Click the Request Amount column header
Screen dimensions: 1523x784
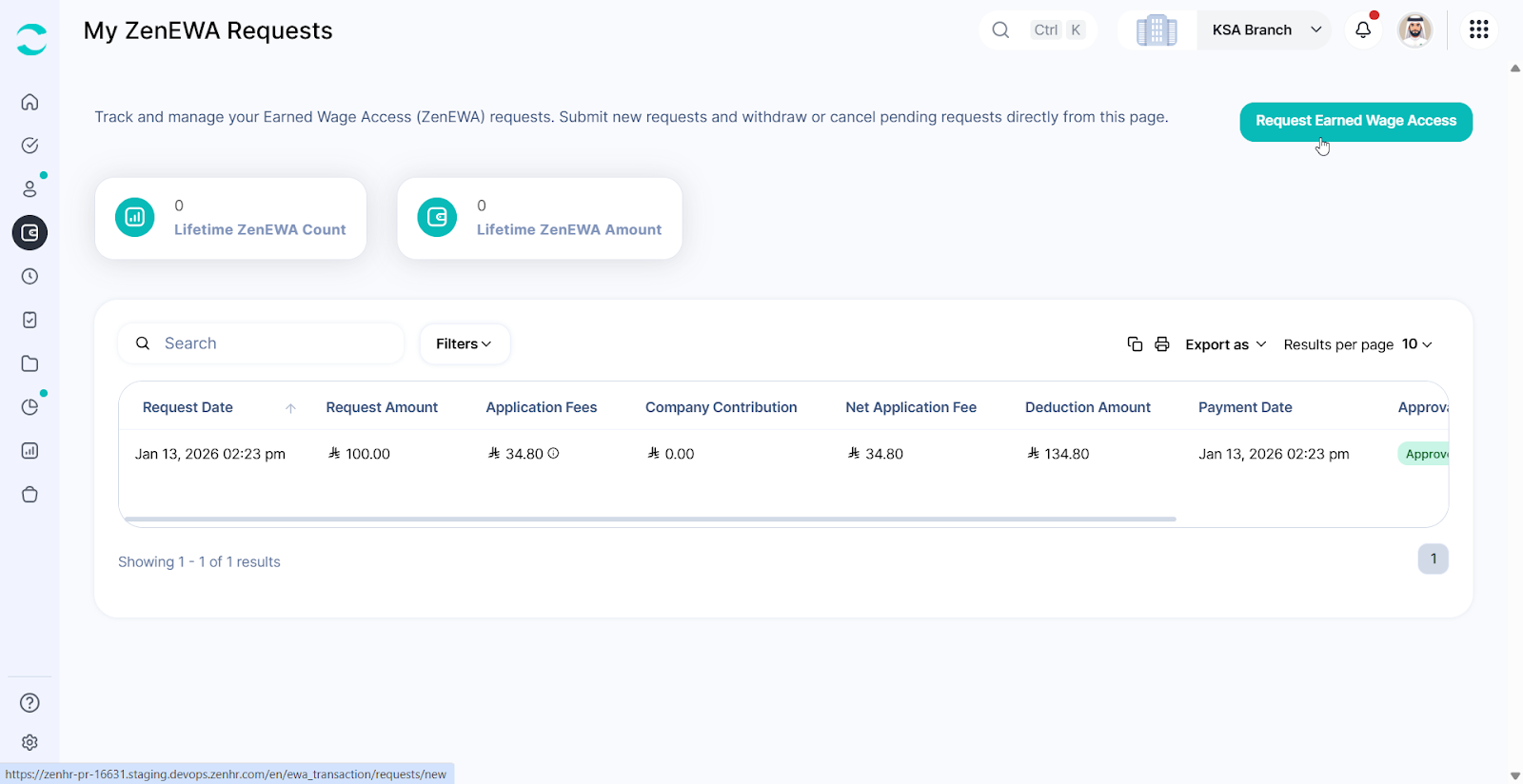pyautogui.click(x=382, y=407)
